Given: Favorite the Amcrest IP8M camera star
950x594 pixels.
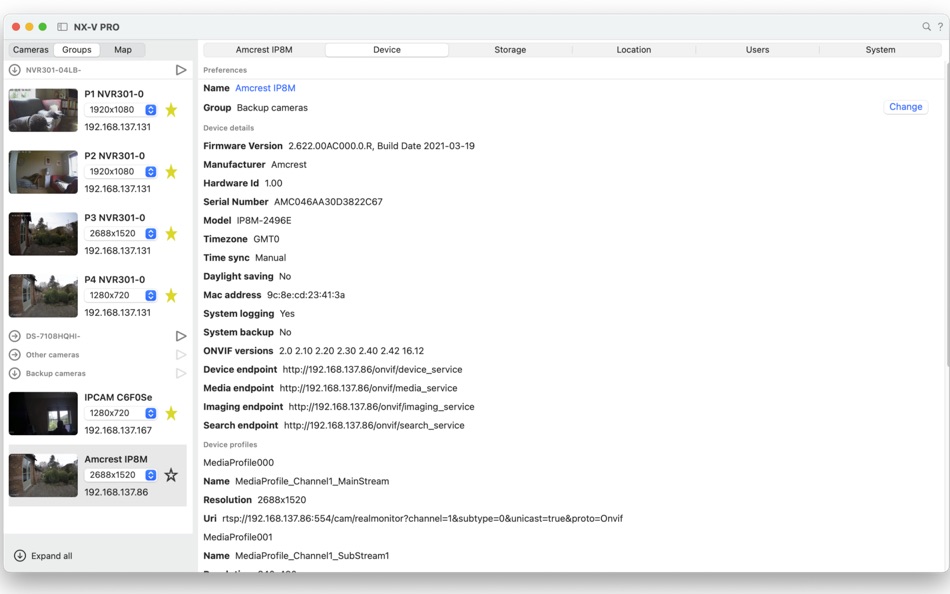Looking at the screenshot, I should click(x=171, y=475).
